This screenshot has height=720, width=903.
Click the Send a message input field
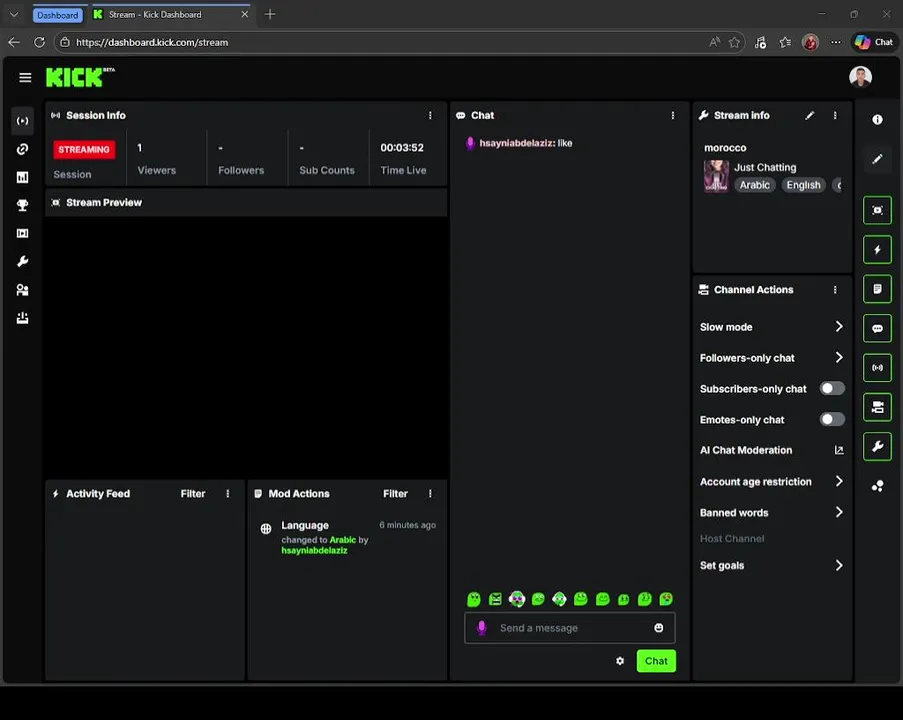[570, 628]
